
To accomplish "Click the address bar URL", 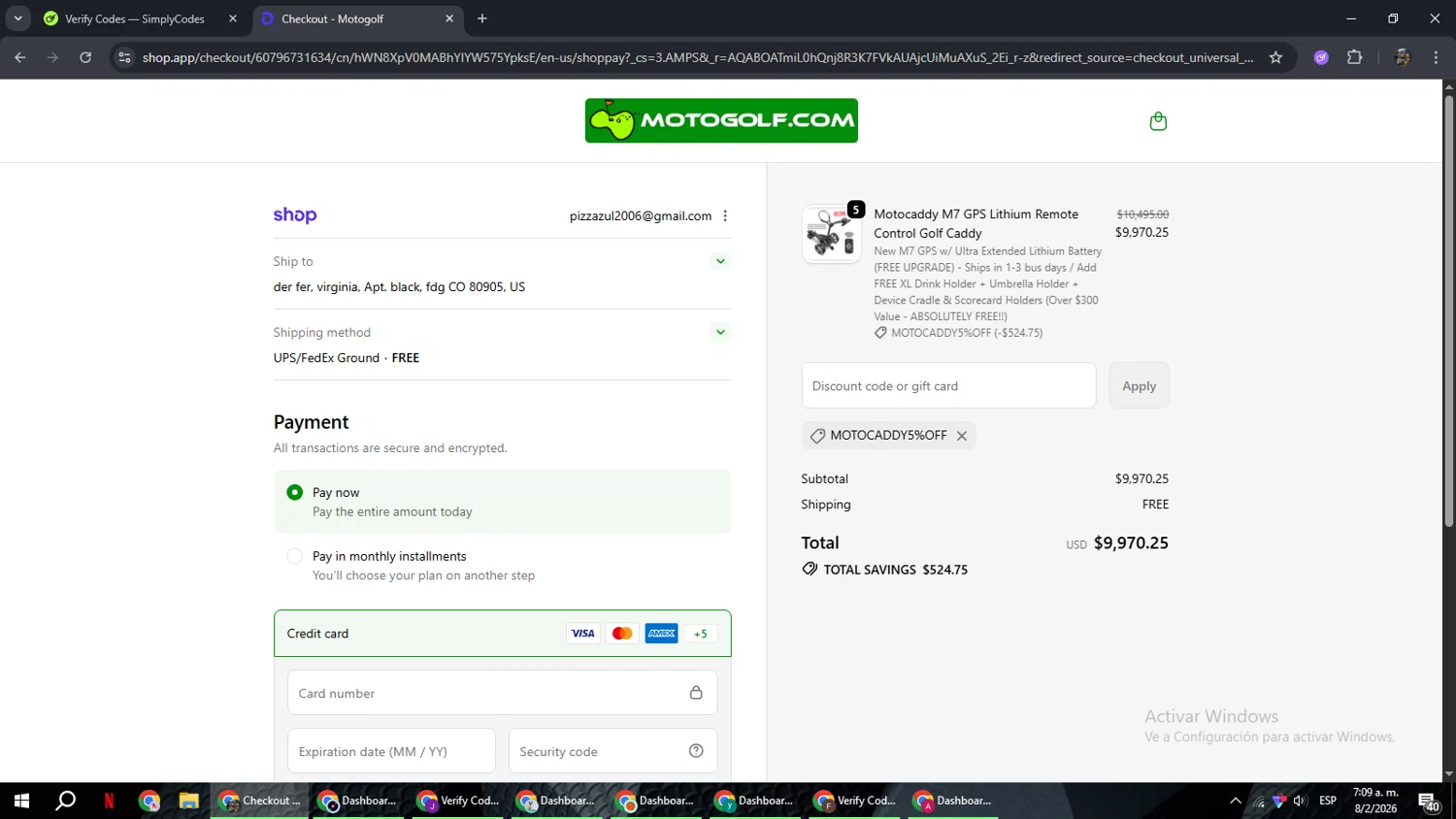I will point(697,57).
